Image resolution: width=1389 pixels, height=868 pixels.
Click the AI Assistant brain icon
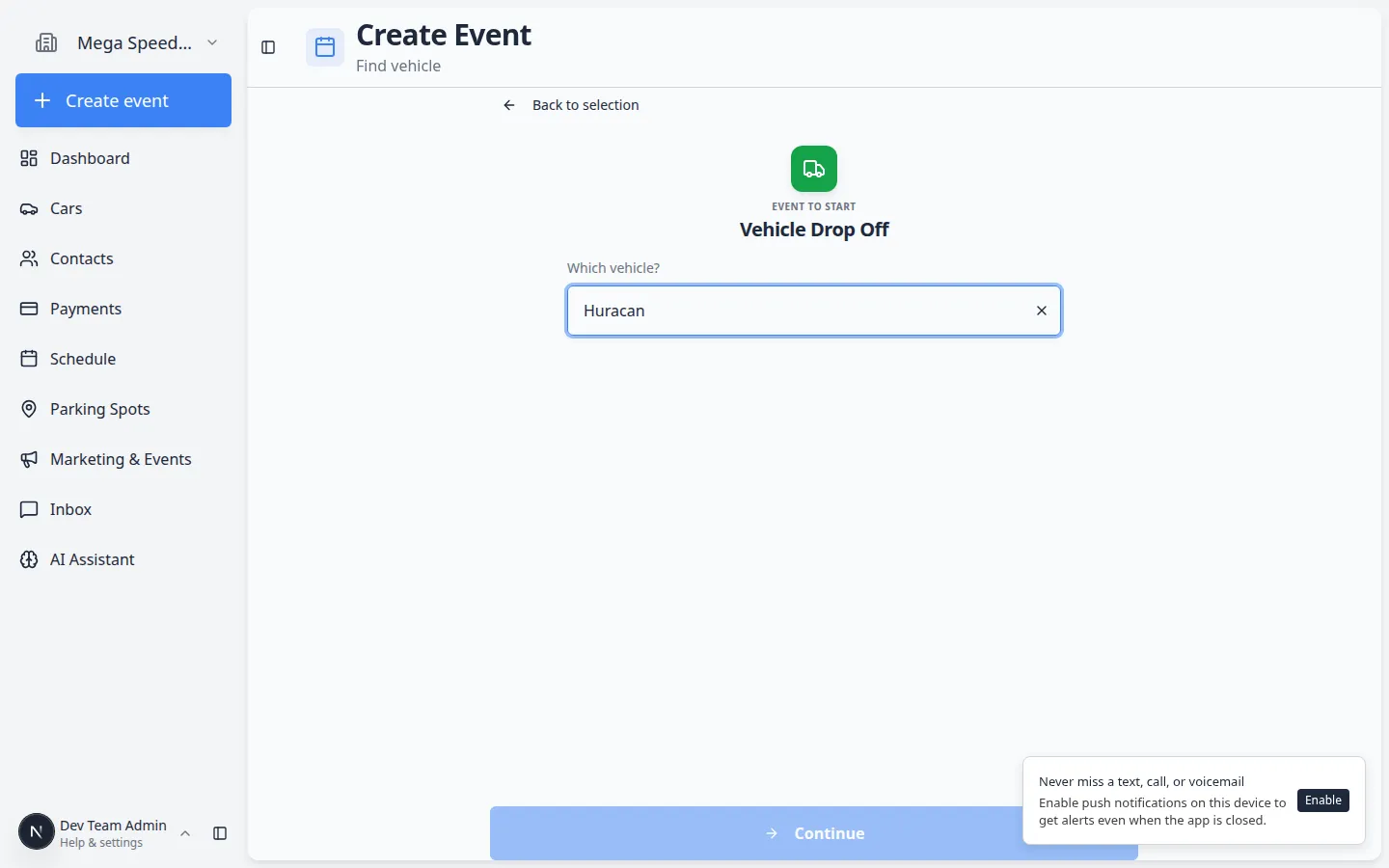(29, 559)
